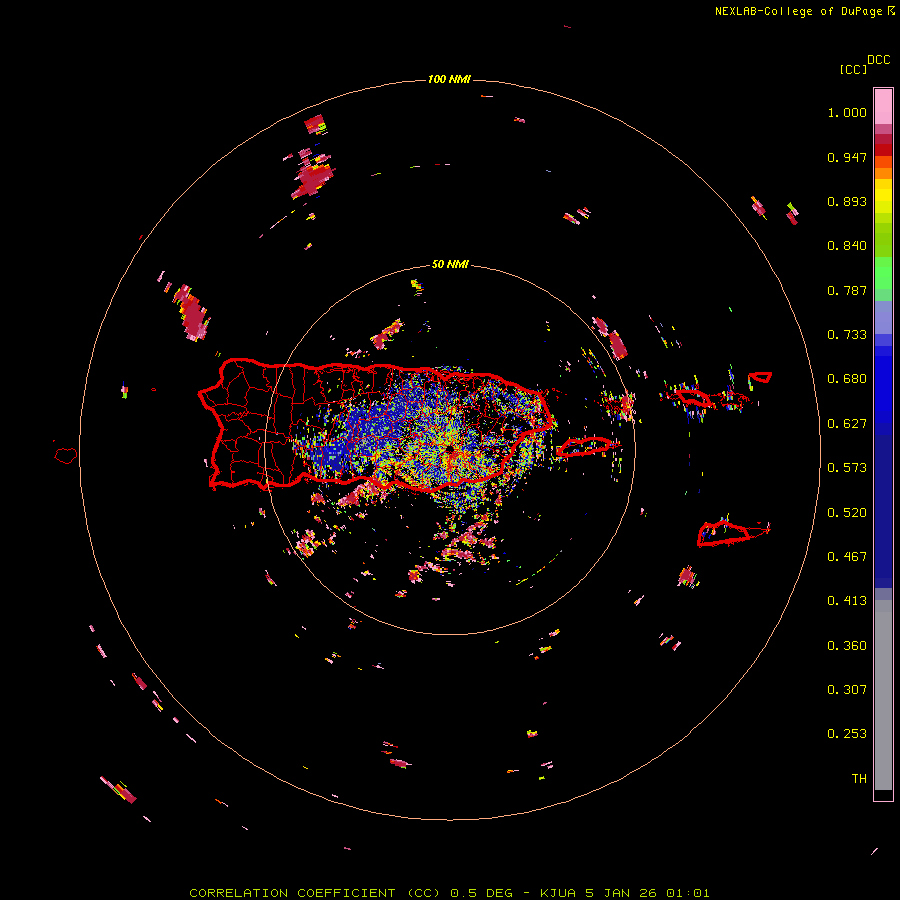Viewport: 900px width, 900px height.
Task: Pick the dark red color bar segment
Action: click(x=883, y=149)
